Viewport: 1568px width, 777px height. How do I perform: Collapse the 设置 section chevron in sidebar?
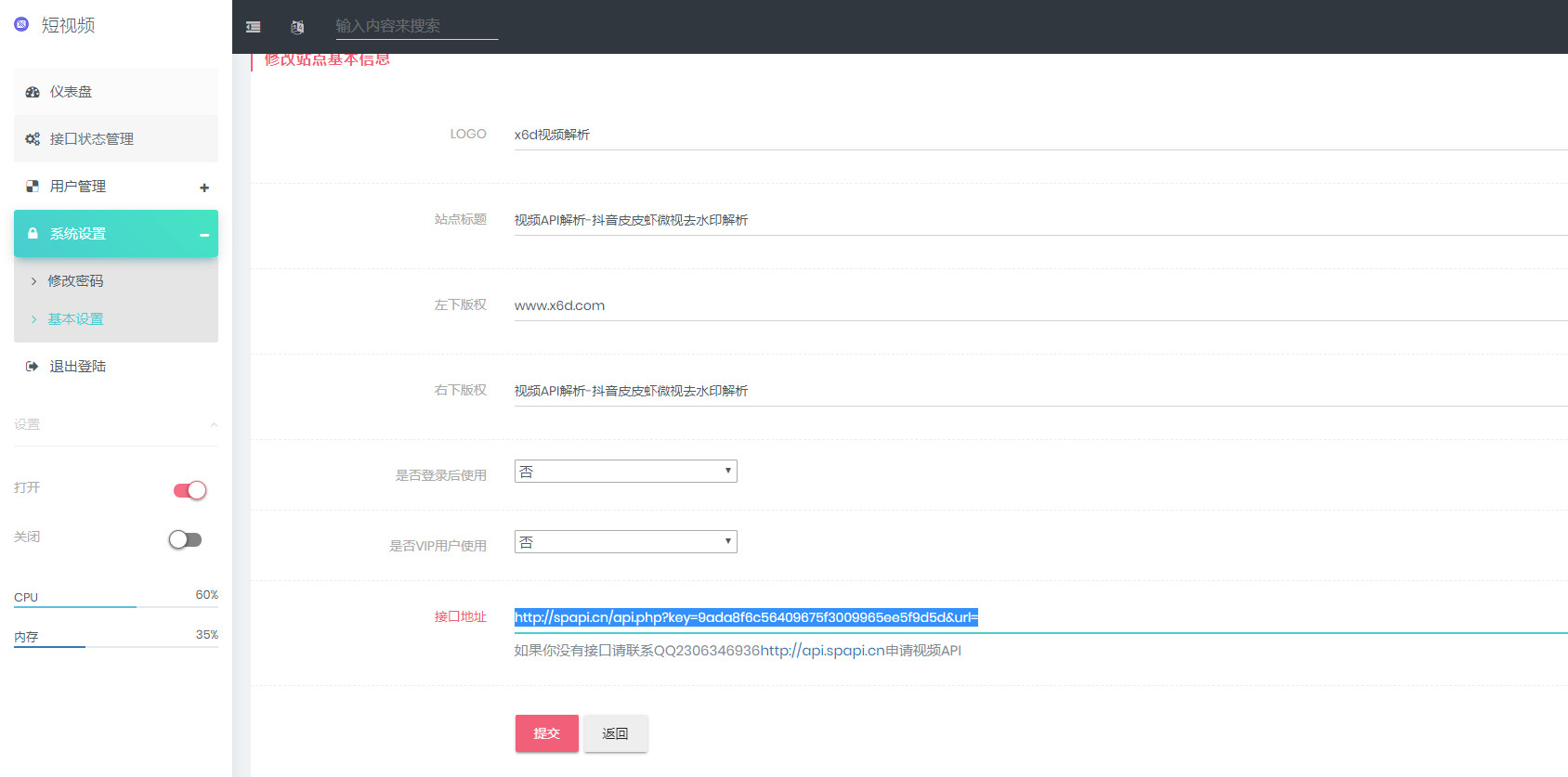click(214, 425)
